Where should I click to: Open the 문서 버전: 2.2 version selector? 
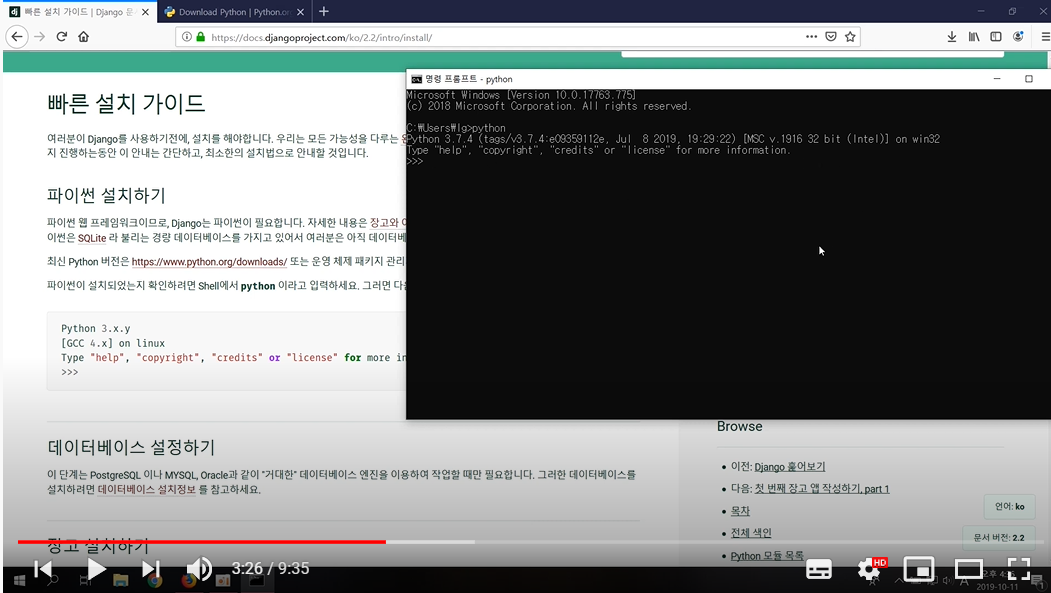point(999,537)
